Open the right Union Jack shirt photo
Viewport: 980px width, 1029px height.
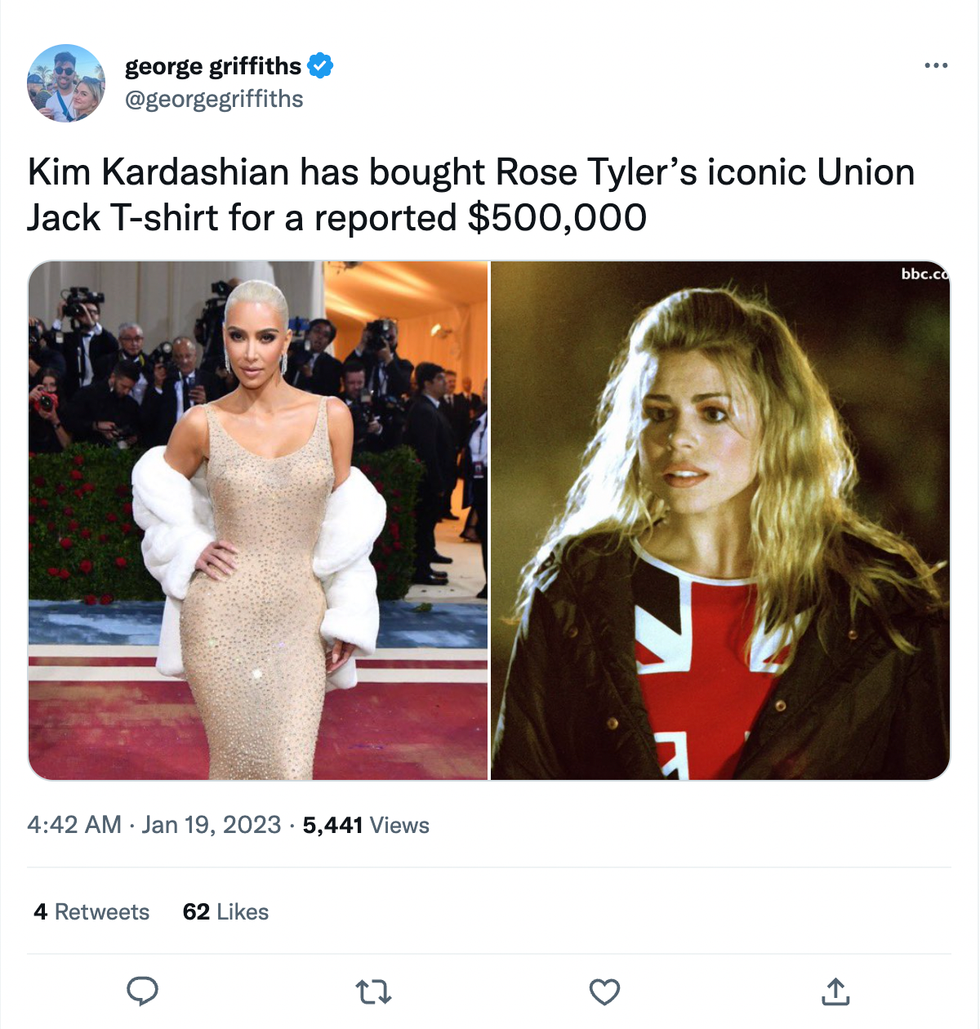[x=720, y=520]
